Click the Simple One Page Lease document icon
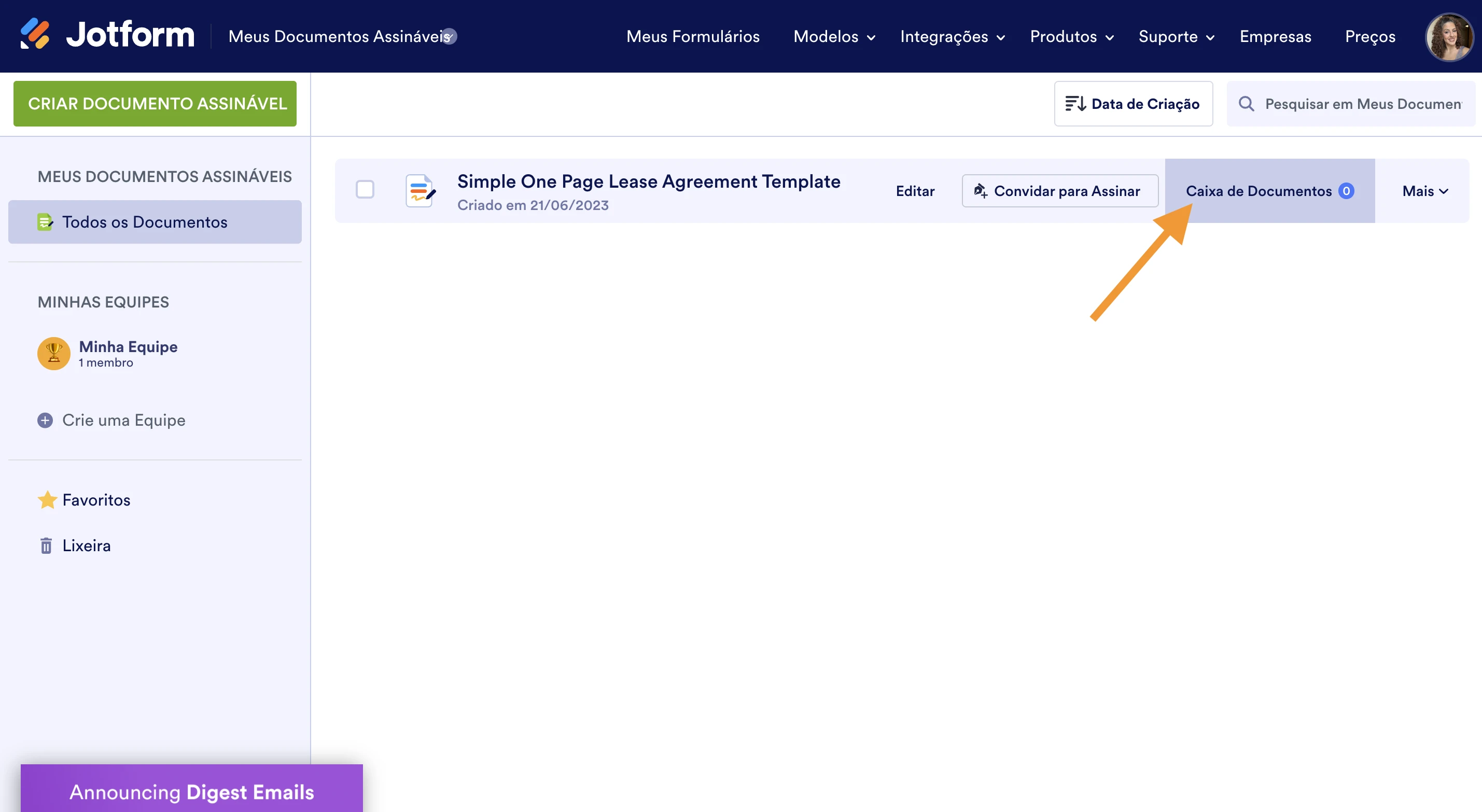 click(x=420, y=190)
